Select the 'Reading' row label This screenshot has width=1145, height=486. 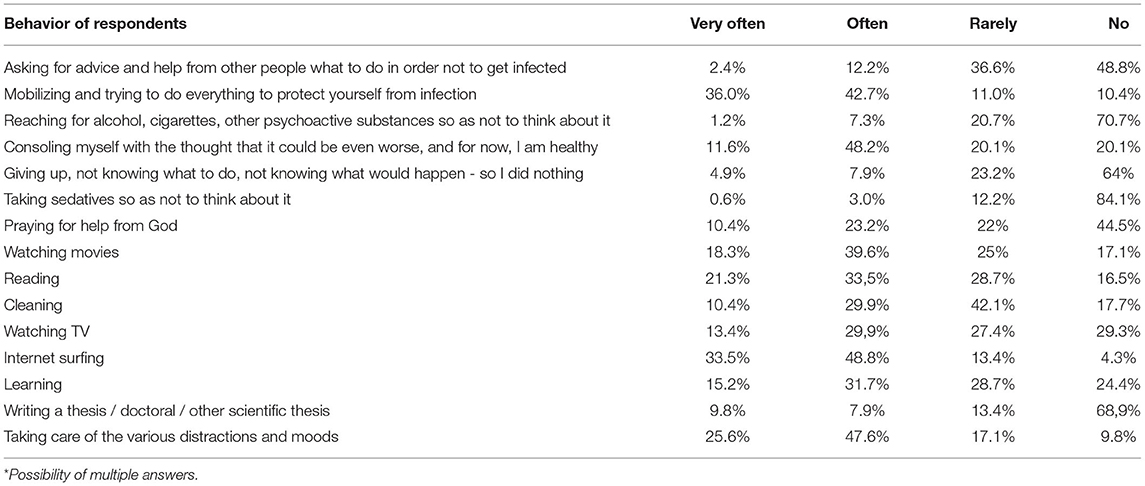coord(30,279)
